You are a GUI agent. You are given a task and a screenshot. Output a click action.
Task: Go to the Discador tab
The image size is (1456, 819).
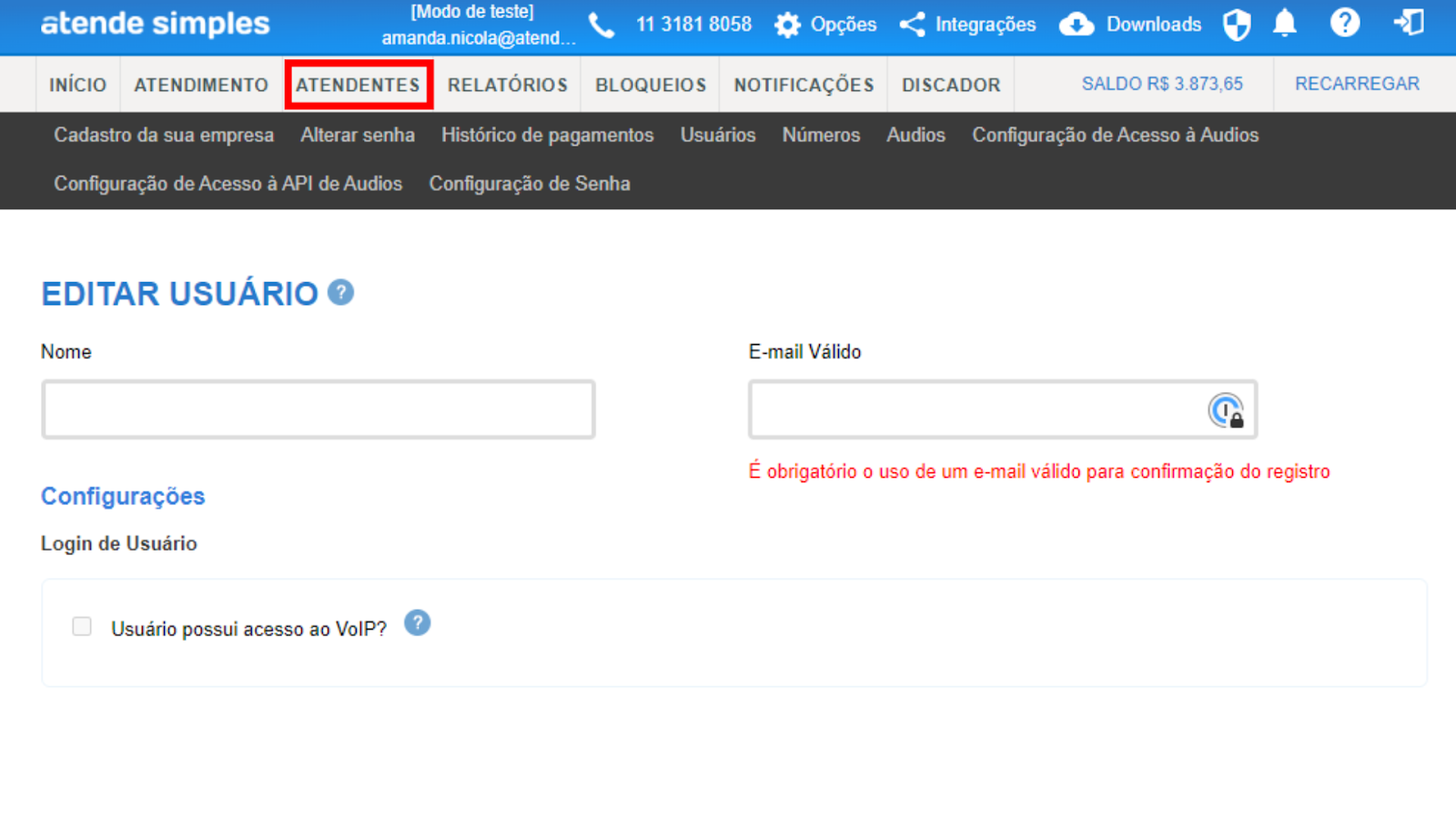click(951, 85)
